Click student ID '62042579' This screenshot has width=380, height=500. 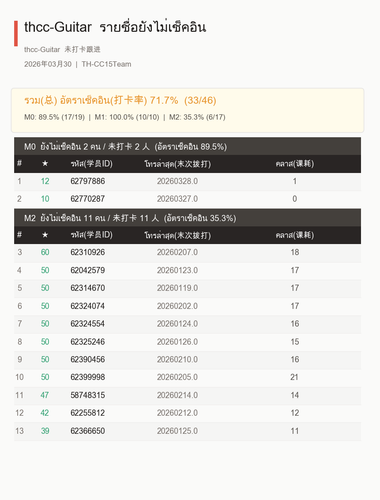(x=88, y=270)
